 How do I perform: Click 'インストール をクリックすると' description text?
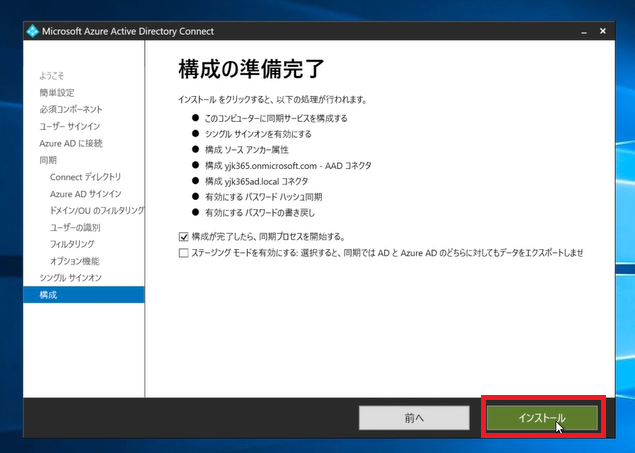tap(272, 100)
